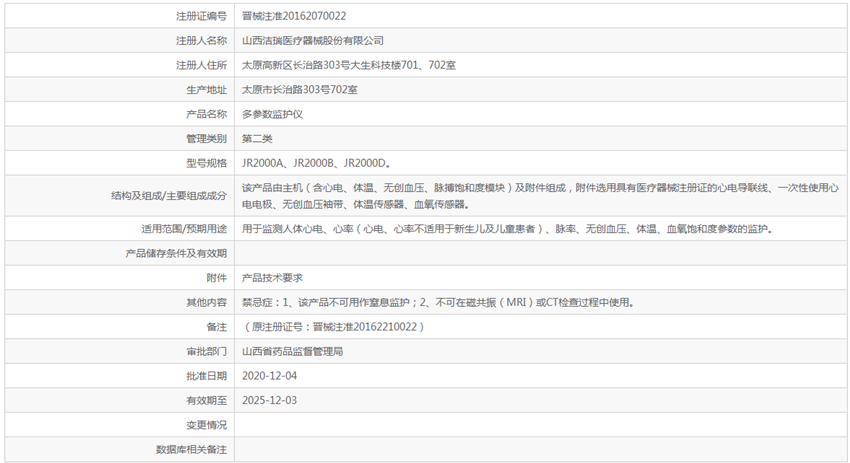Click the label 审批部门
Viewport: 850px width, 463px height.
click(207, 351)
